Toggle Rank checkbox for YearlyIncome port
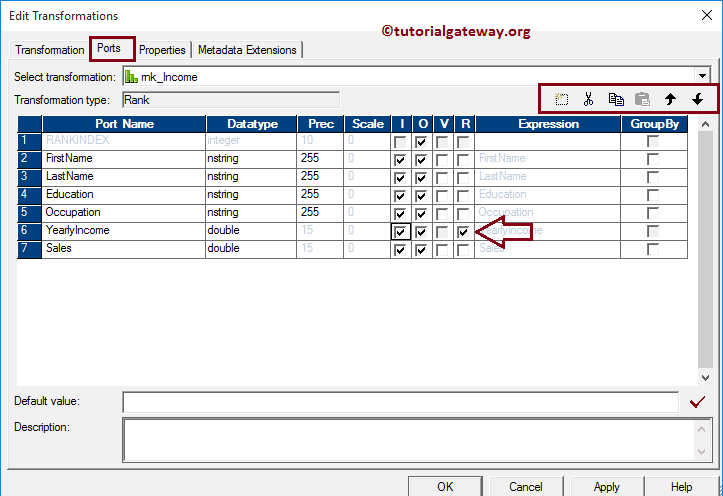 click(x=463, y=232)
